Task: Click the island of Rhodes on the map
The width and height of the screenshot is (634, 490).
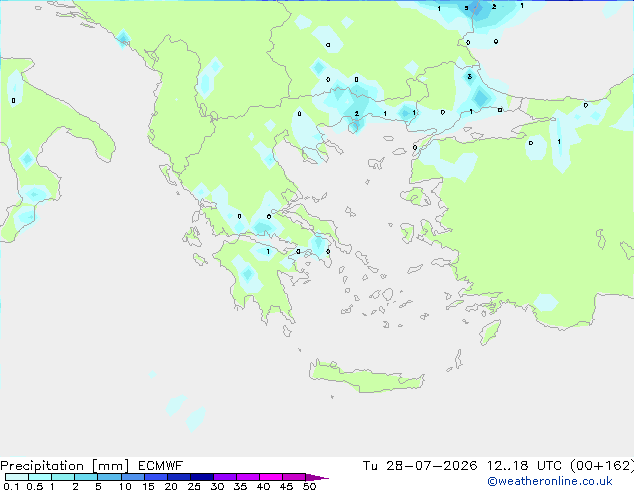Action: [490, 332]
